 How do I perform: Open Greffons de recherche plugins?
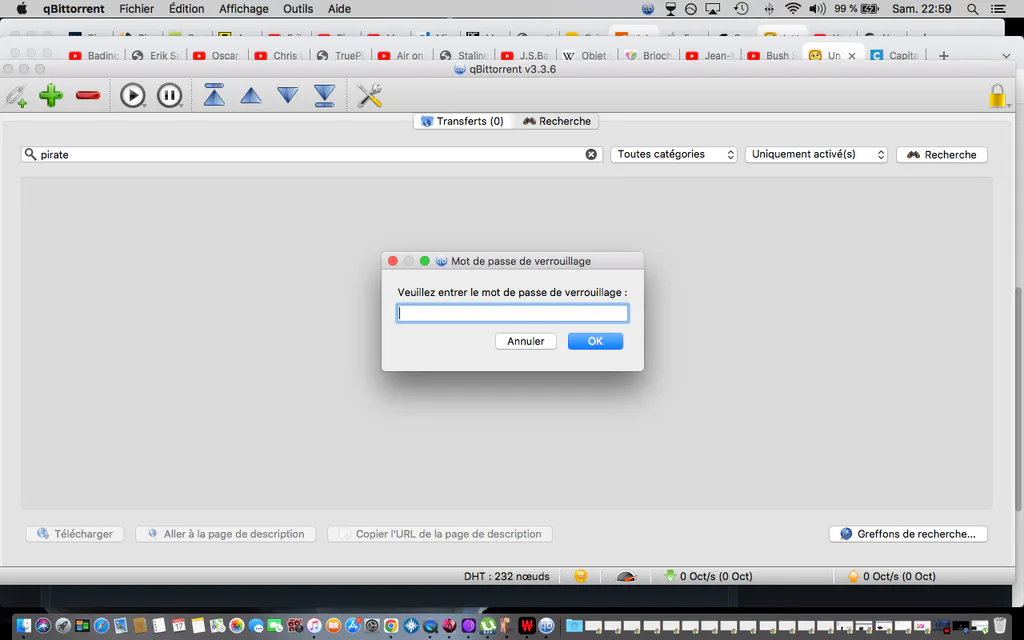pos(908,534)
